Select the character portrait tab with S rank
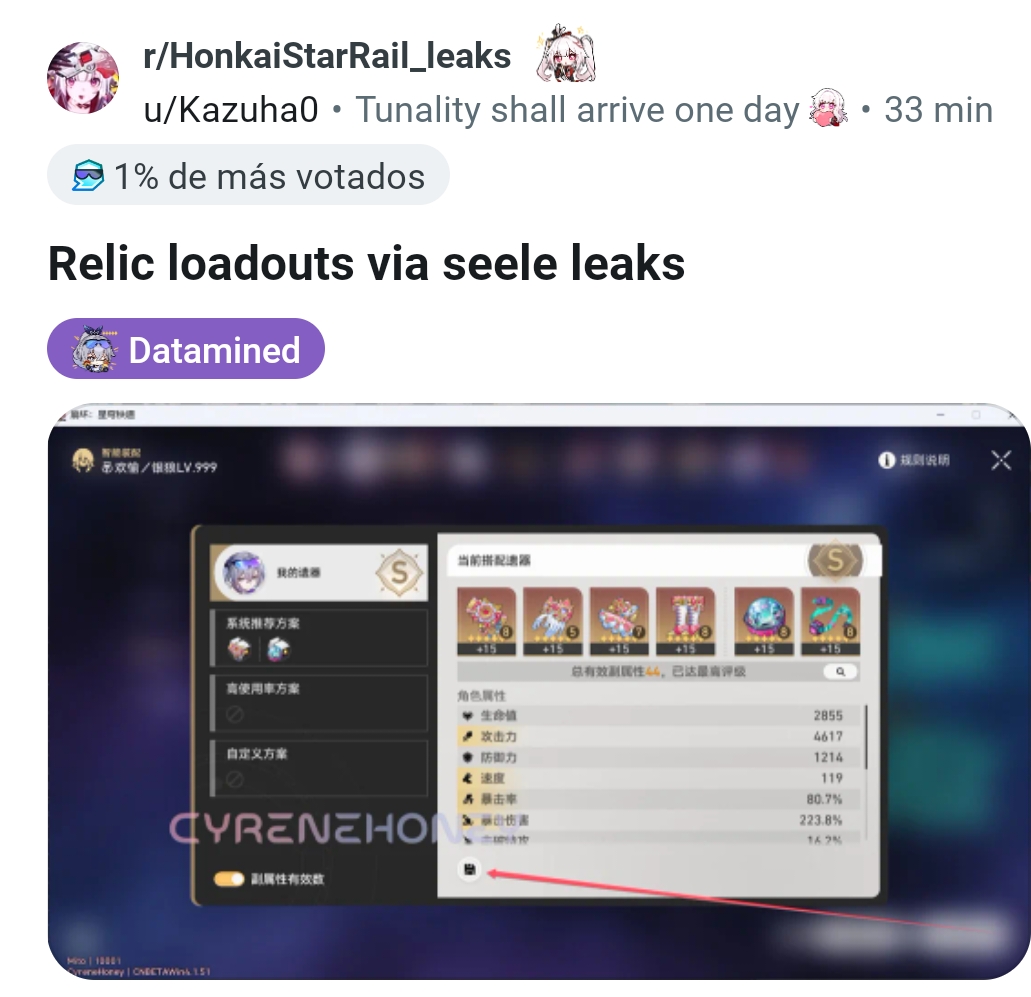This screenshot has width=1031, height=997. (x=319, y=572)
